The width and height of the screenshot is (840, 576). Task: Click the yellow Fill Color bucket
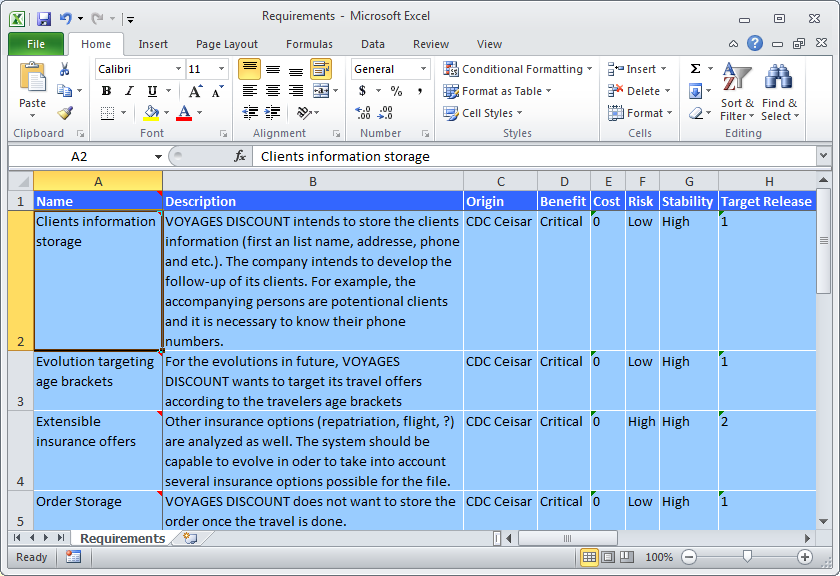pyautogui.click(x=152, y=113)
